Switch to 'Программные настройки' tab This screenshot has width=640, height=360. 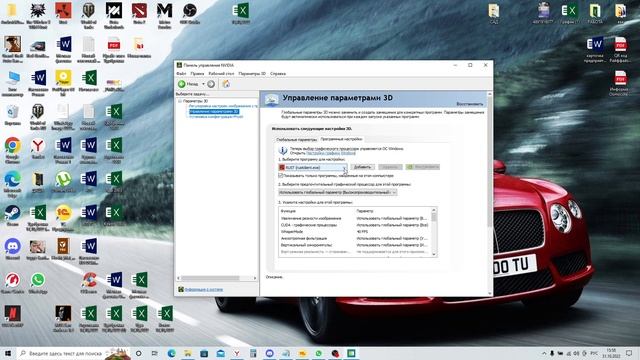click(x=342, y=139)
